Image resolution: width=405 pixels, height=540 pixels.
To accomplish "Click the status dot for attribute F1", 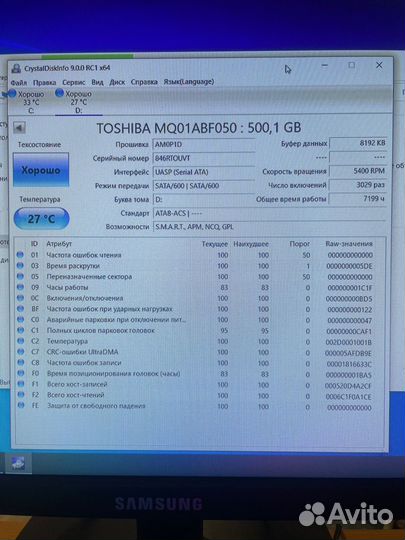I will (21, 384).
